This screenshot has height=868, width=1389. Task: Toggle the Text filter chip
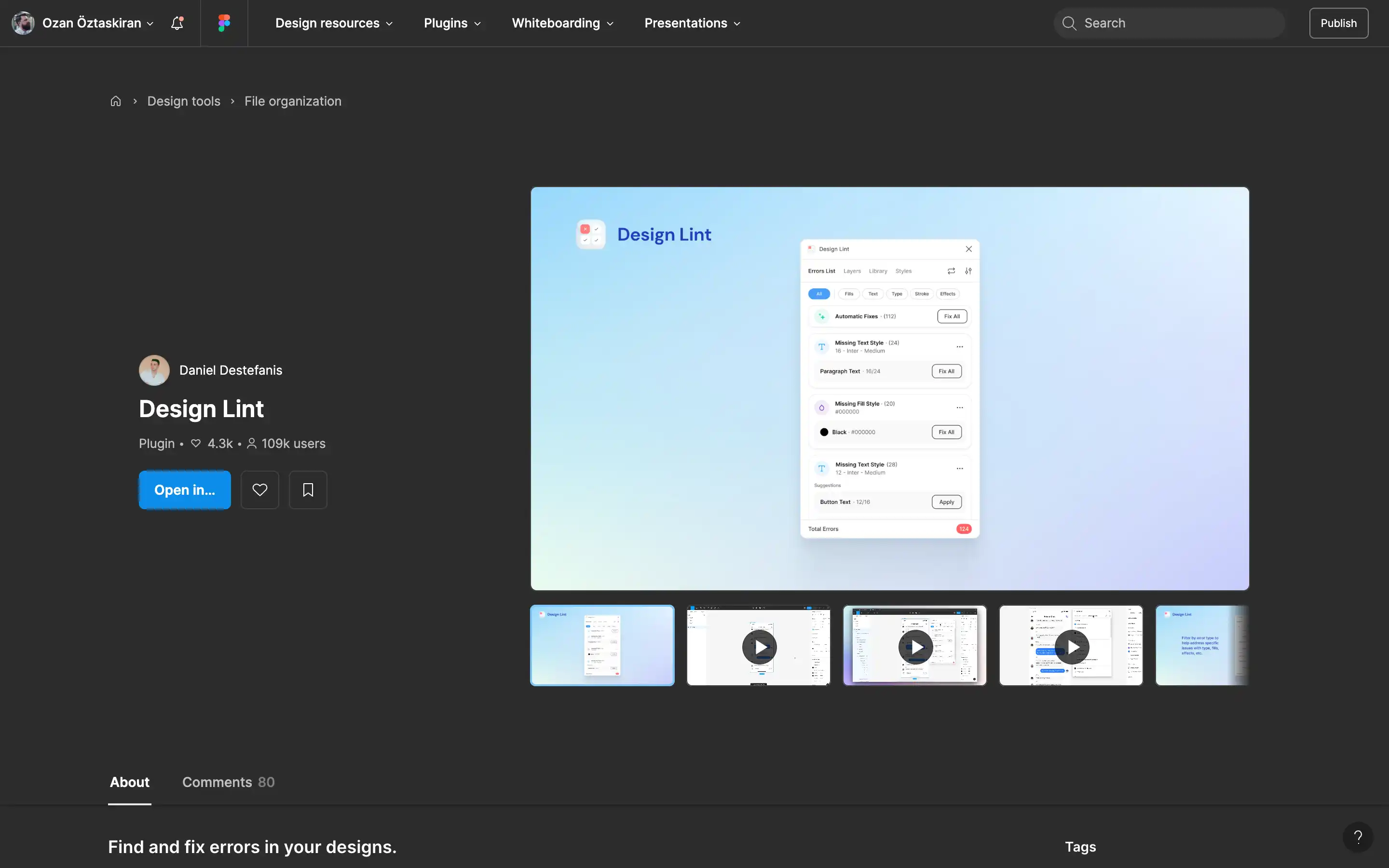coord(873,294)
